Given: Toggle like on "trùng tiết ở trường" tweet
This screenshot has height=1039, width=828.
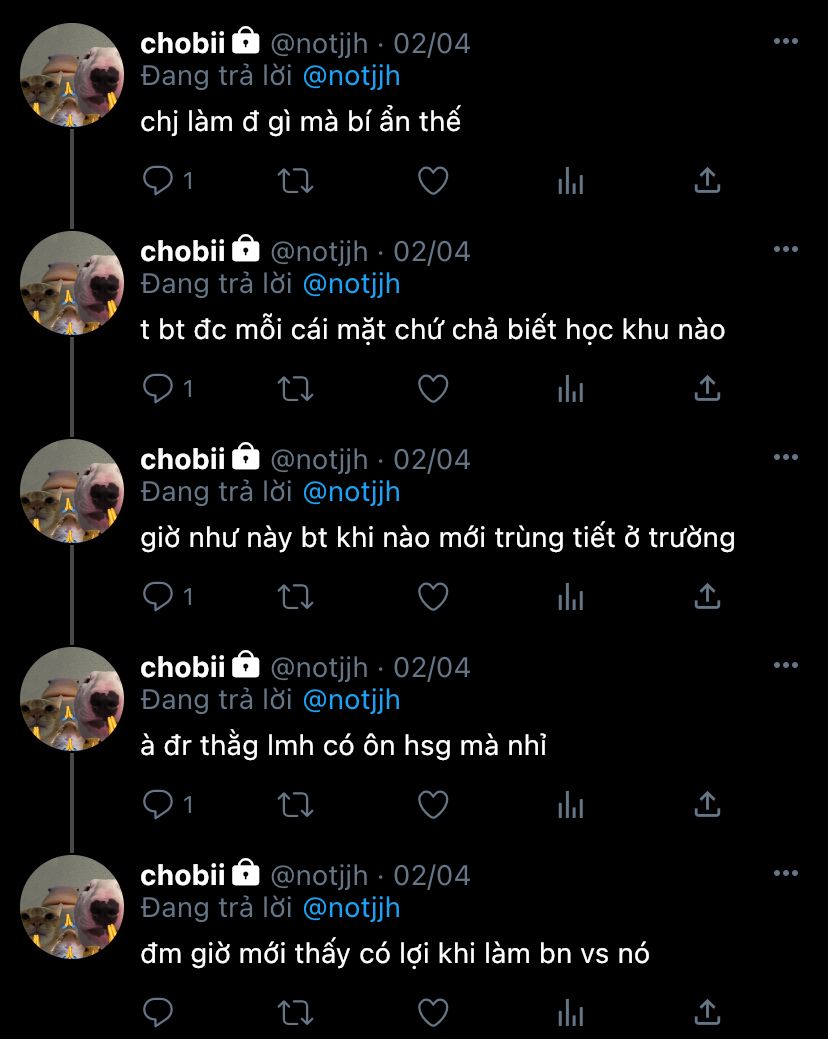Looking at the screenshot, I should click(x=433, y=596).
